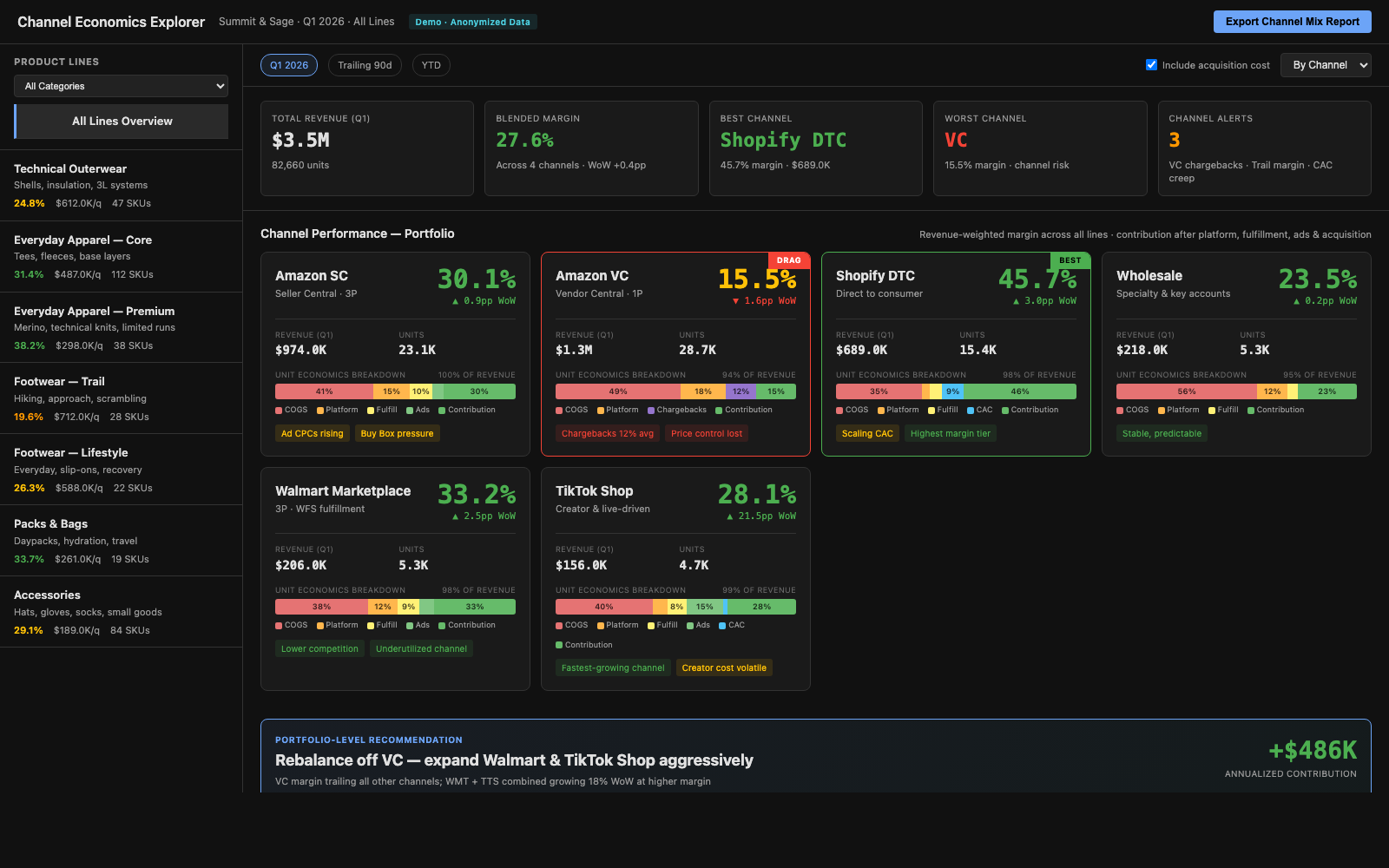The width and height of the screenshot is (1389, 868).
Task: Select All Lines Overview
Action: (x=122, y=122)
